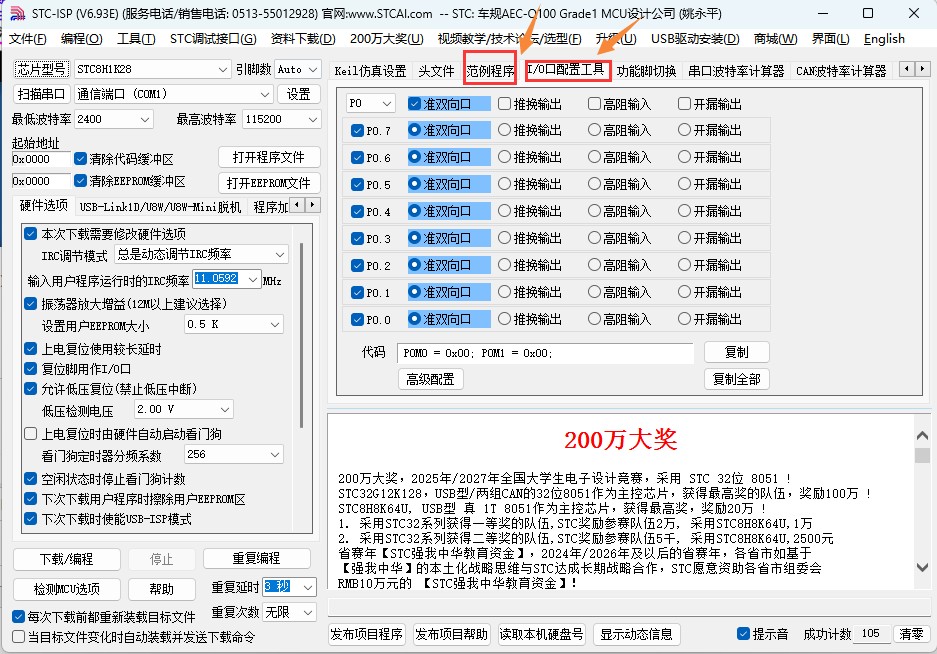Image resolution: width=937 pixels, height=654 pixels.
Task: Open the Keil仿真设置 tab
Action: pyautogui.click(x=370, y=71)
